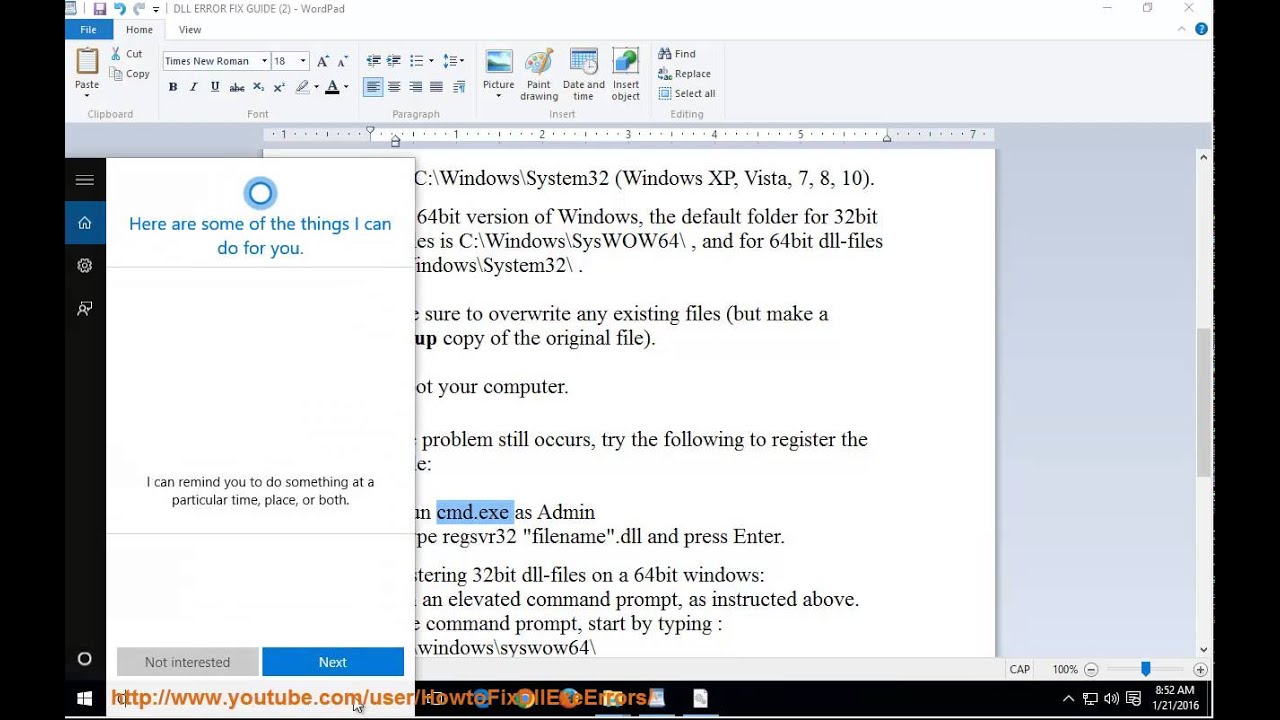Image resolution: width=1280 pixels, height=720 pixels.
Task: Save the document from quick access toolbar
Action: click(99, 9)
